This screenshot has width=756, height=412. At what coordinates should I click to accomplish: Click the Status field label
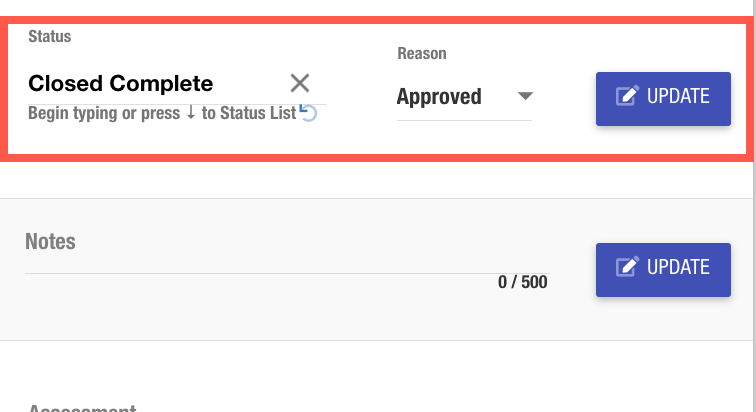[49, 37]
